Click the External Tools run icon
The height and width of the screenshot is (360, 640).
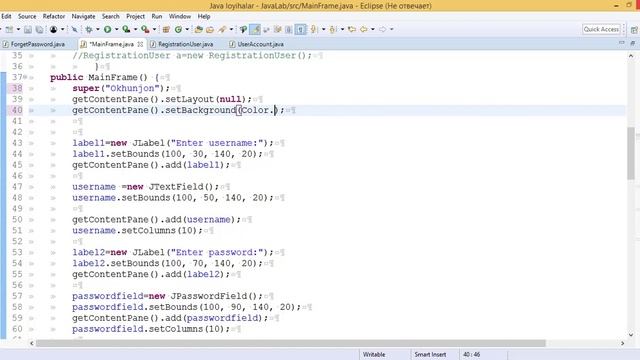[145, 29]
